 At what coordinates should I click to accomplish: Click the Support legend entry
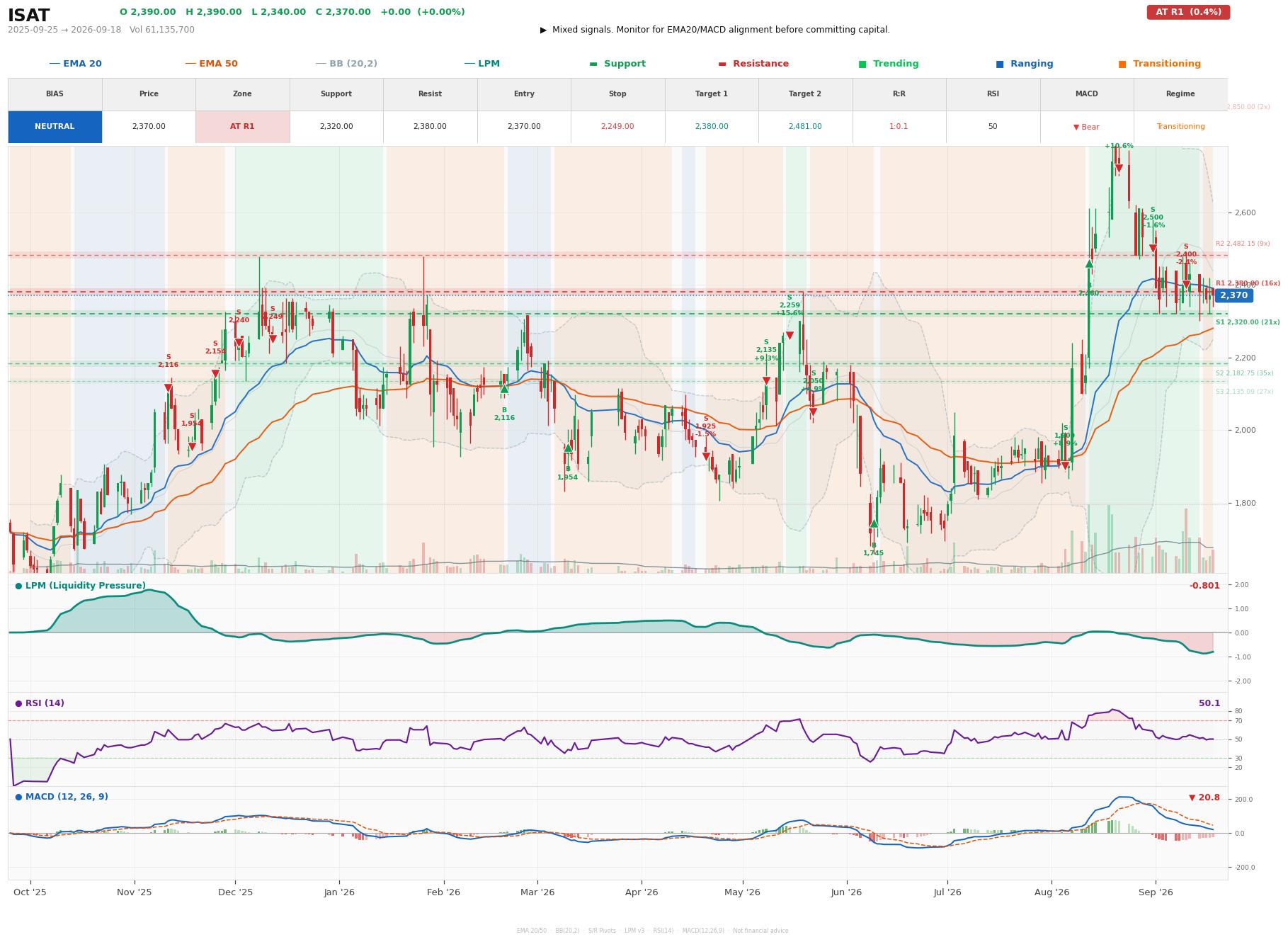617,64
